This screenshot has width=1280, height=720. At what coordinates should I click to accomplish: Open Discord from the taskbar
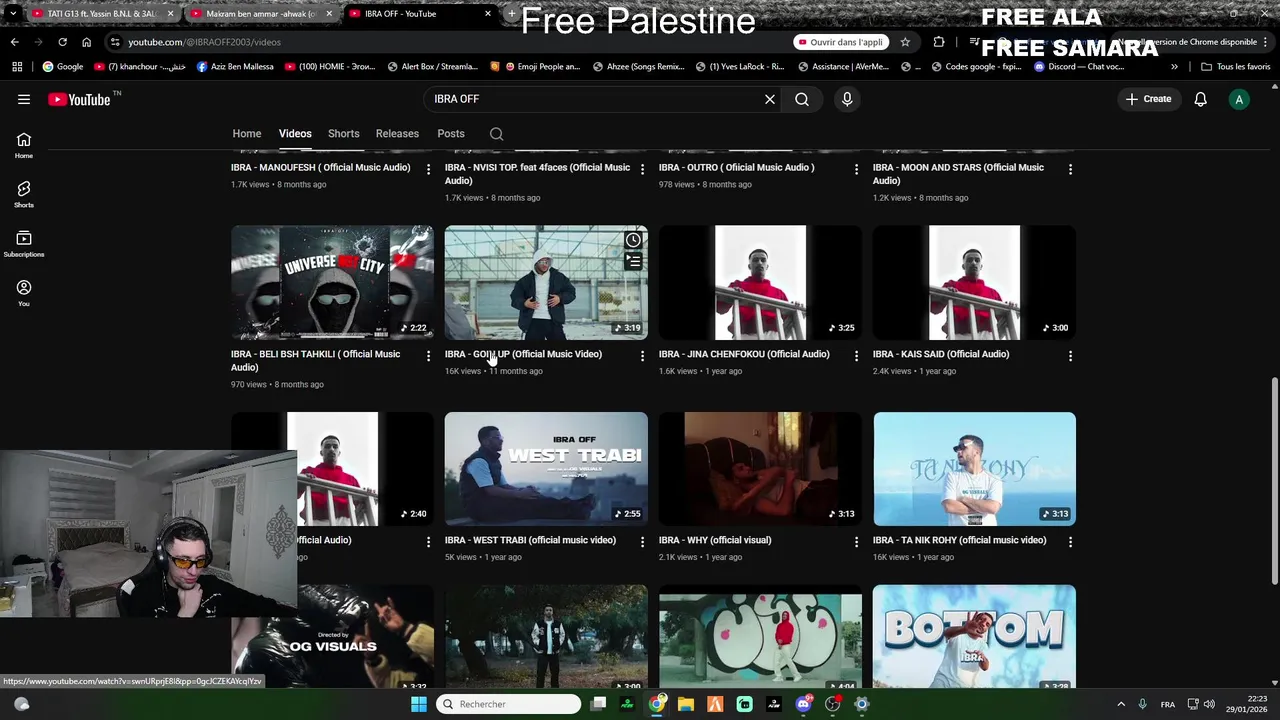click(803, 704)
